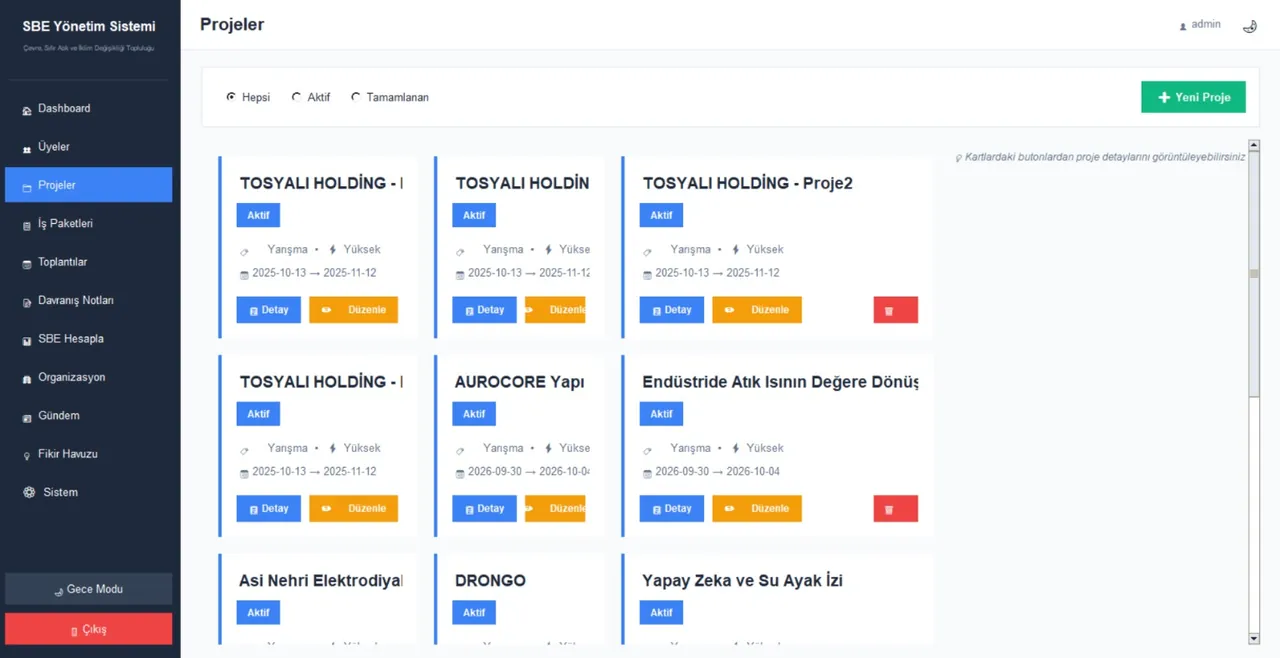This screenshot has width=1280, height=658.
Task: Click the scrollbar down arrow in project list
Action: (x=1254, y=638)
